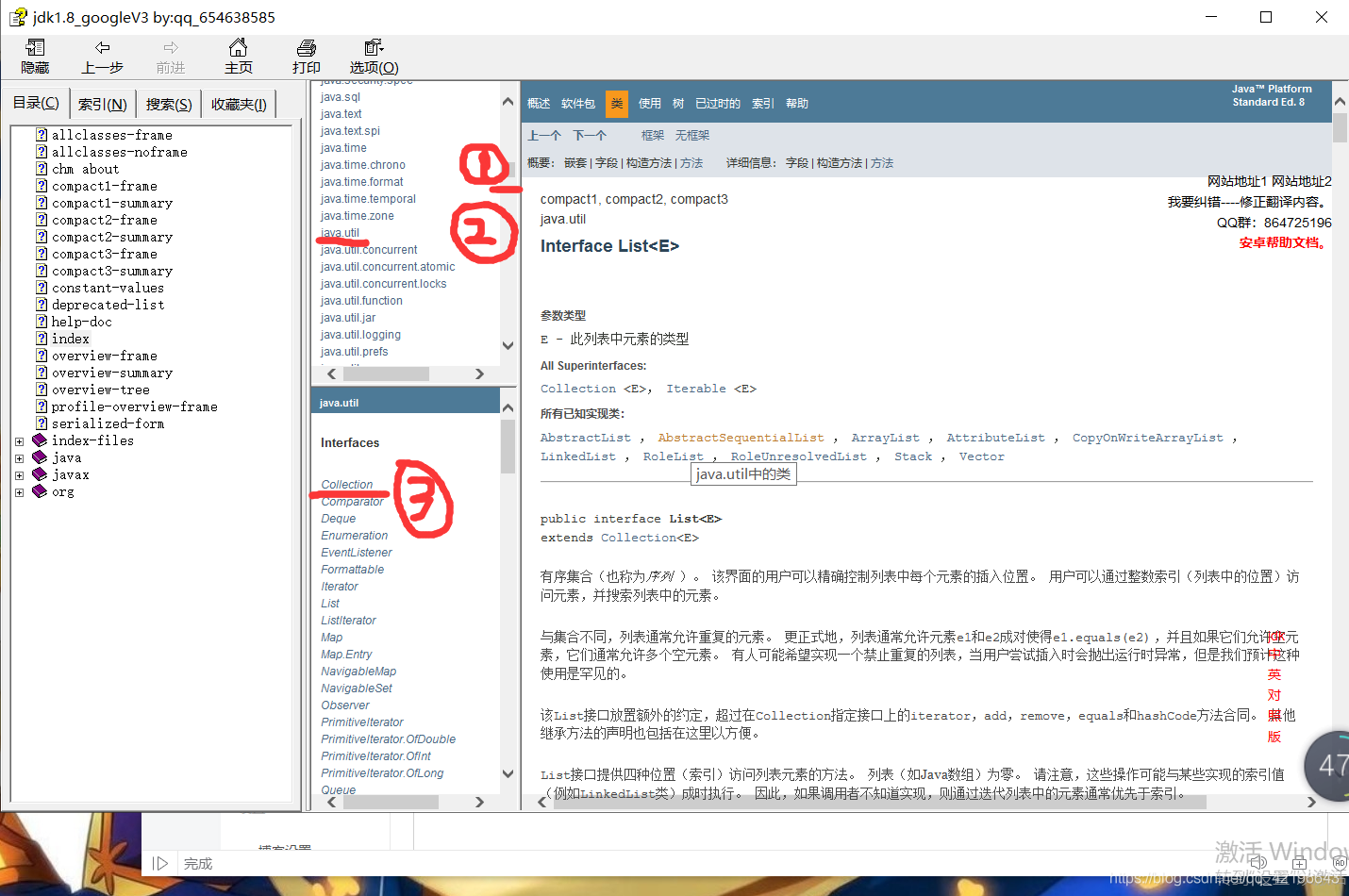Go back using the 上一步 arrow
1349x896 pixels.
click(102, 56)
